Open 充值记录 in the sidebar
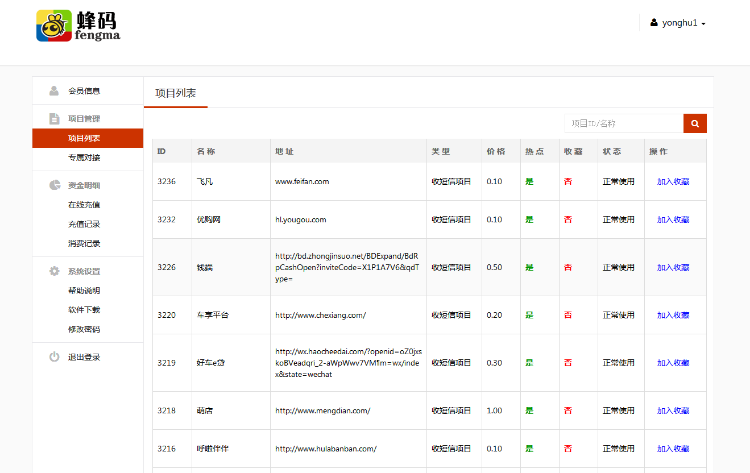This screenshot has width=750, height=473. 84,224
